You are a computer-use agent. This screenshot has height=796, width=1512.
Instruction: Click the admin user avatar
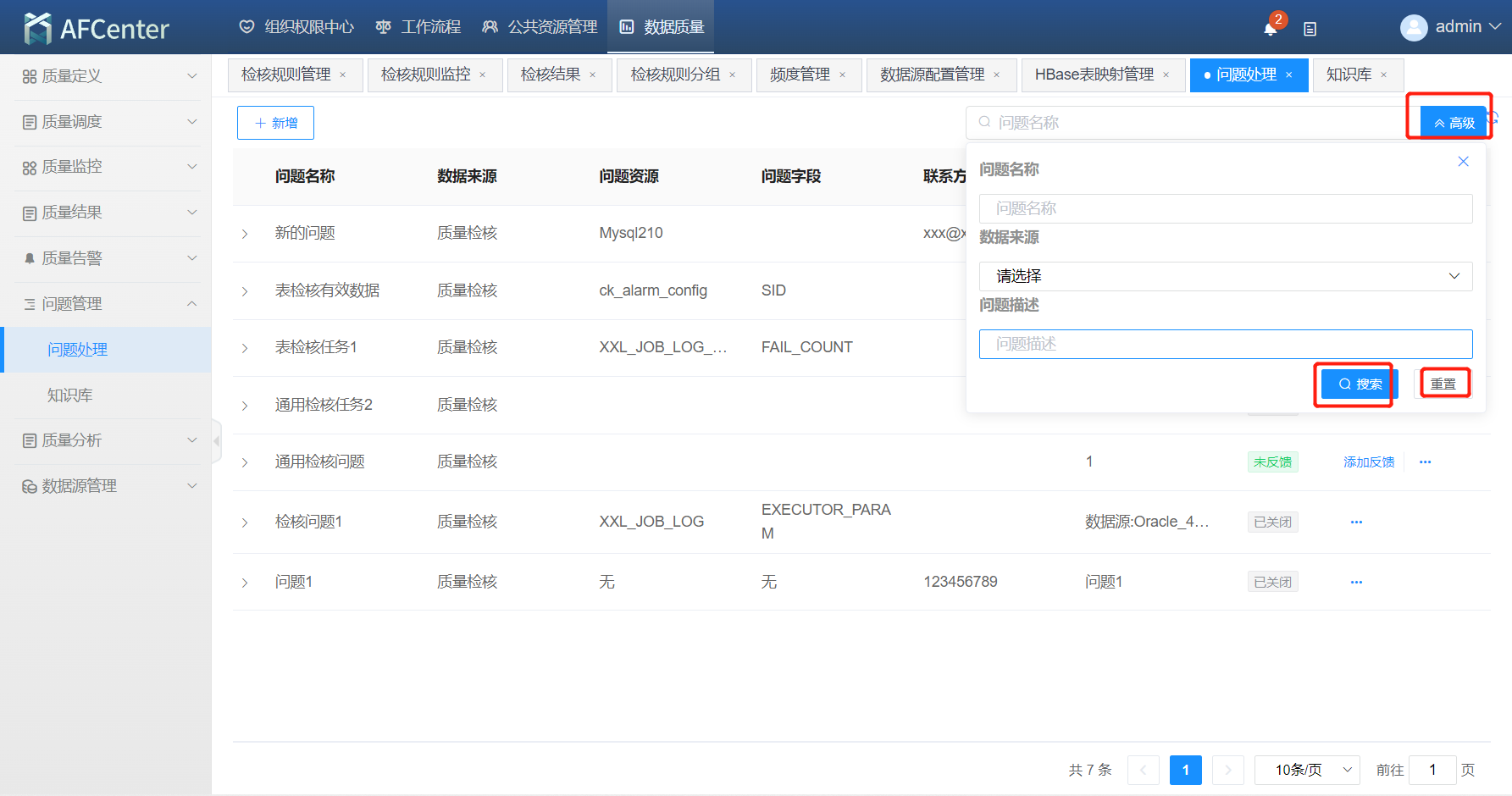[1413, 28]
